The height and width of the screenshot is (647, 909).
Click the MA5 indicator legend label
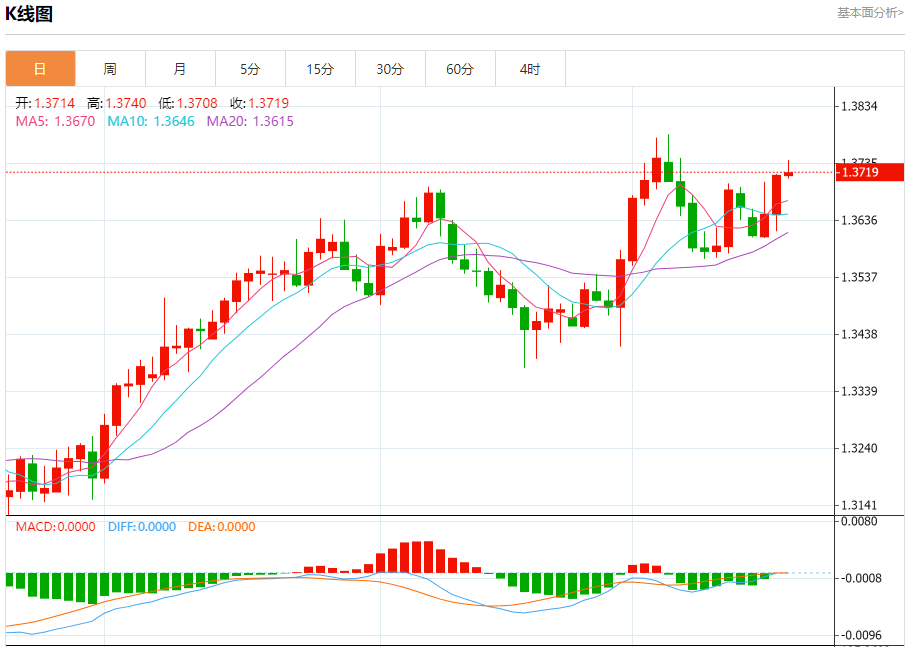[55, 121]
